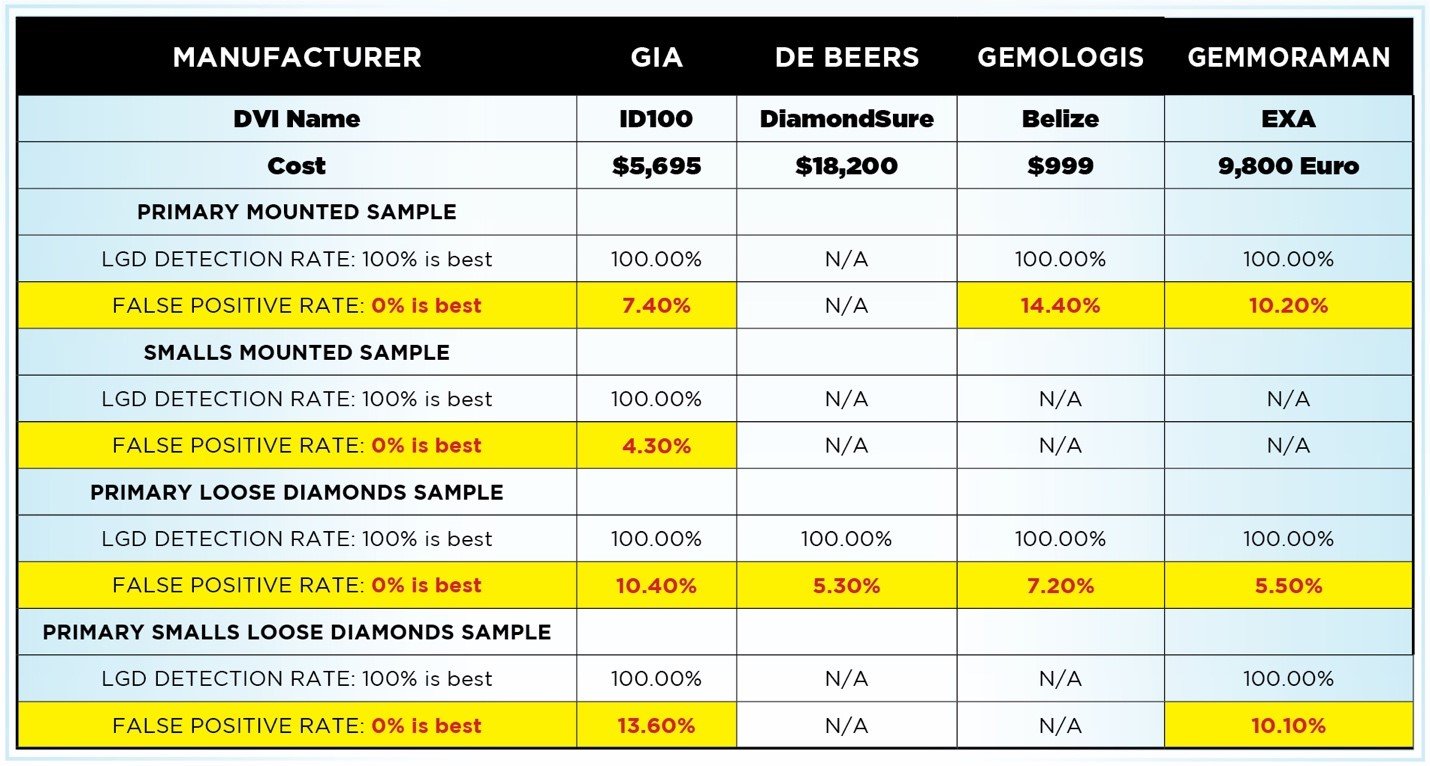Click the PRIMARY MOUNTED SAMPLE row label
This screenshot has height=766, width=1430.
point(297,212)
